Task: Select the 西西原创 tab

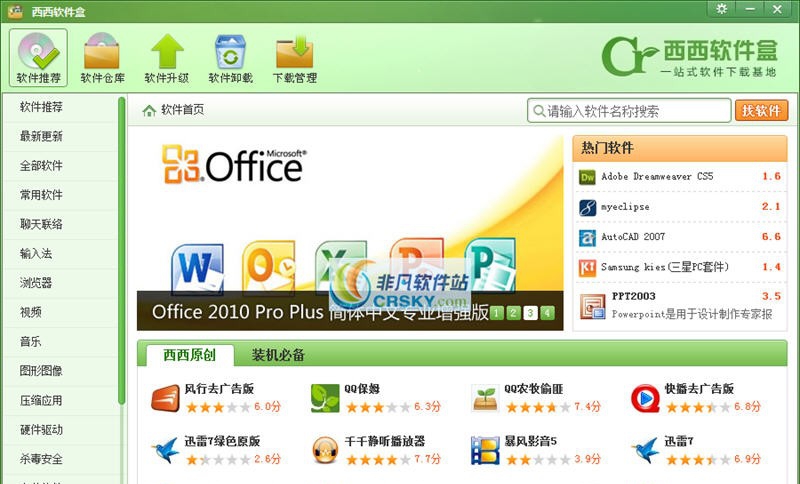Action: pyautogui.click(x=190, y=355)
